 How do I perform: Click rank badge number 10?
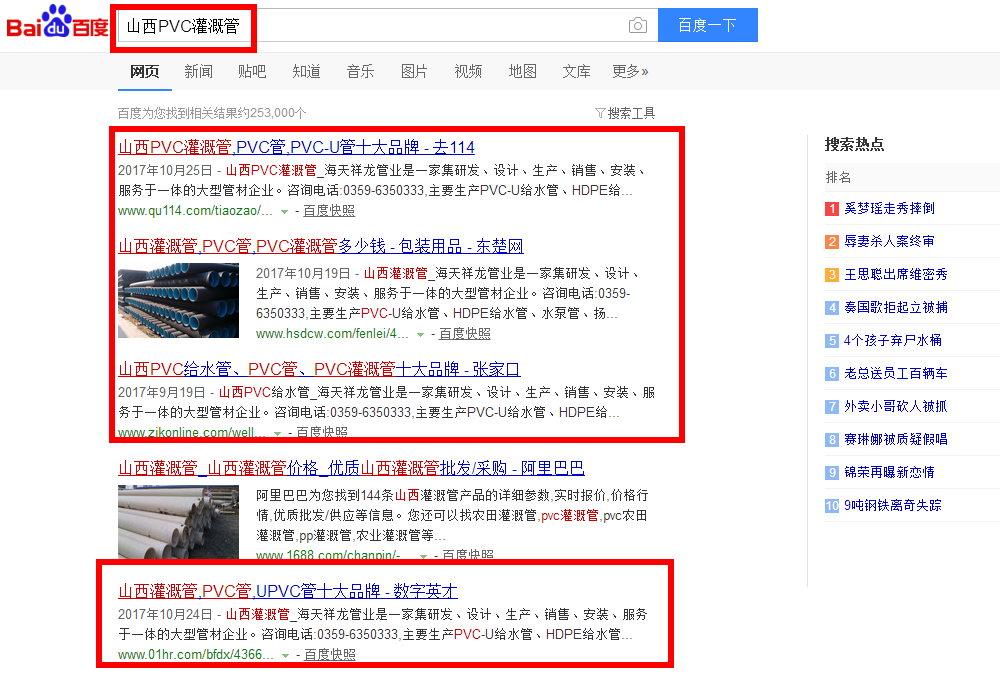tap(832, 506)
